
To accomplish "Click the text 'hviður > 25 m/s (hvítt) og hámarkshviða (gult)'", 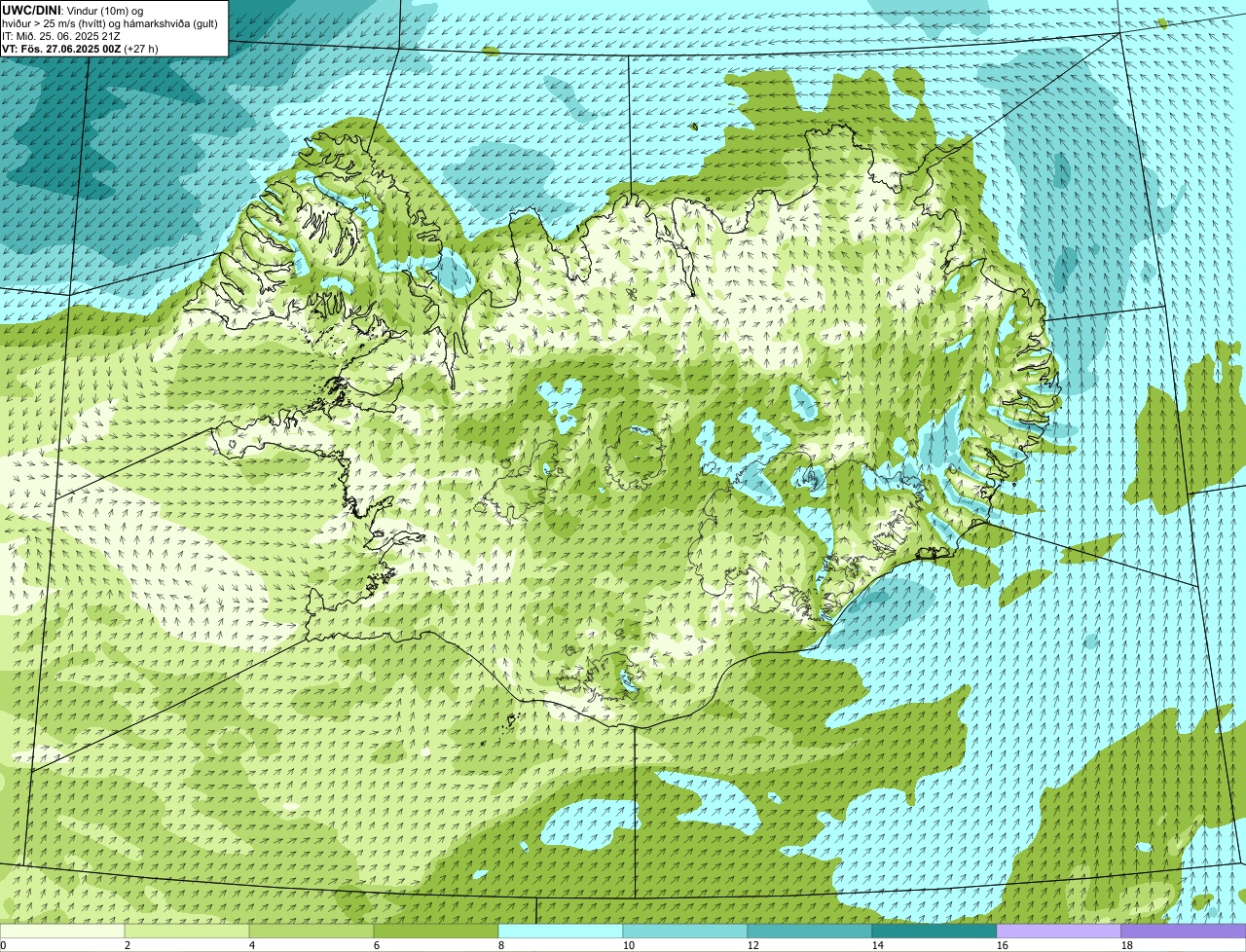I will (x=110, y=23).
